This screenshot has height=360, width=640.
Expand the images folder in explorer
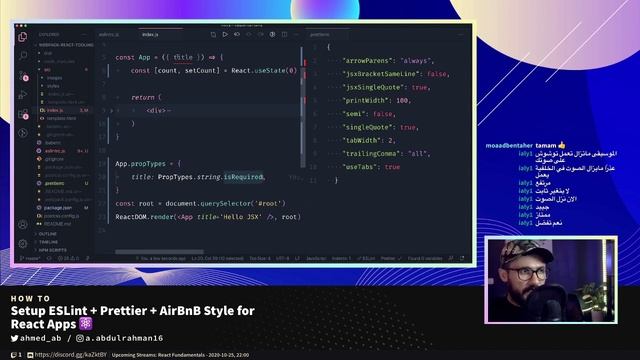point(54,78)
